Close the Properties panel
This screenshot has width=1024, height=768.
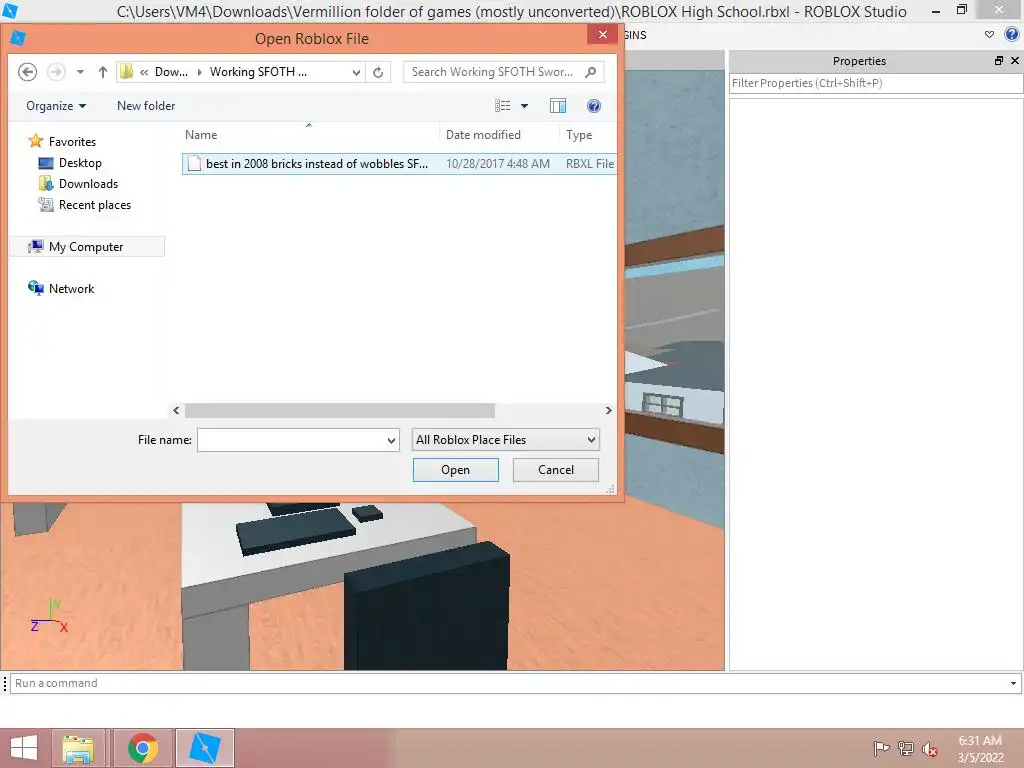point(1014,61)
